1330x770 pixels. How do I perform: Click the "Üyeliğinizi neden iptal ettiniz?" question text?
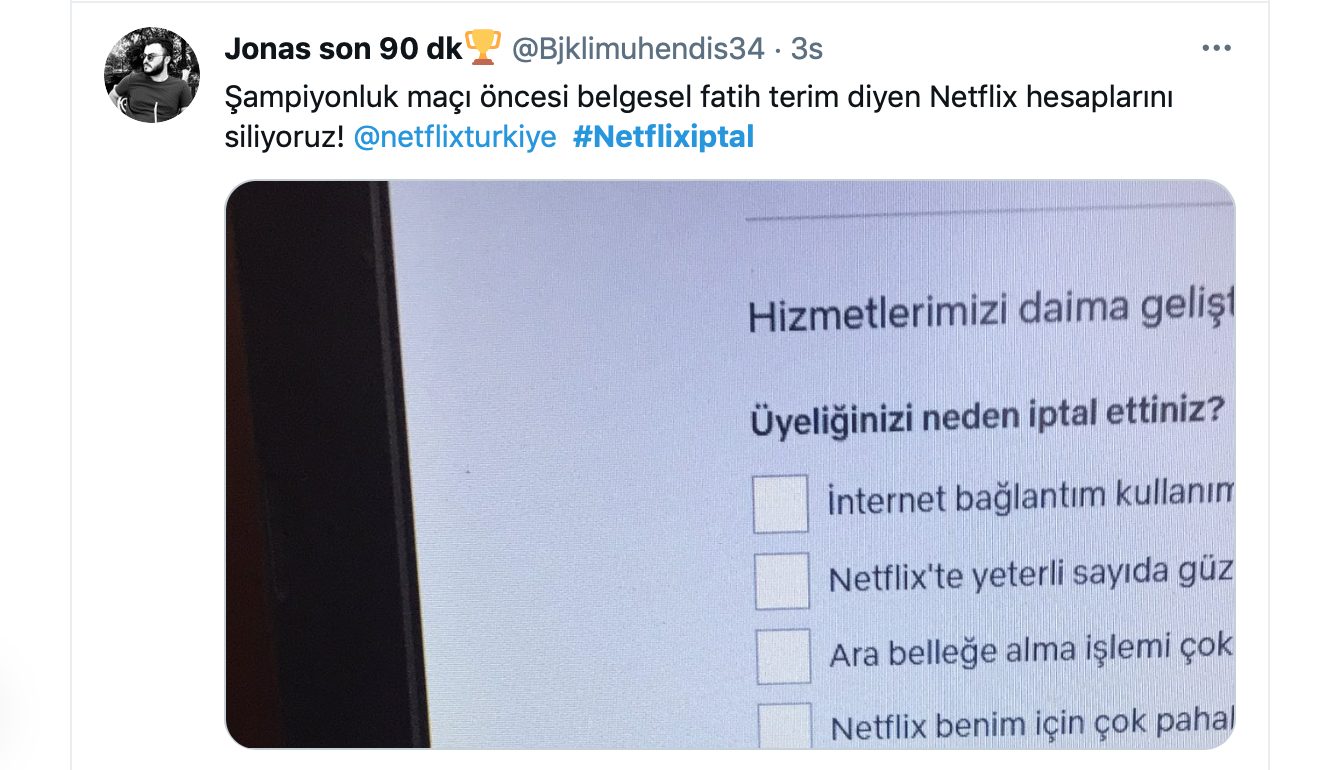coord(987,416)
